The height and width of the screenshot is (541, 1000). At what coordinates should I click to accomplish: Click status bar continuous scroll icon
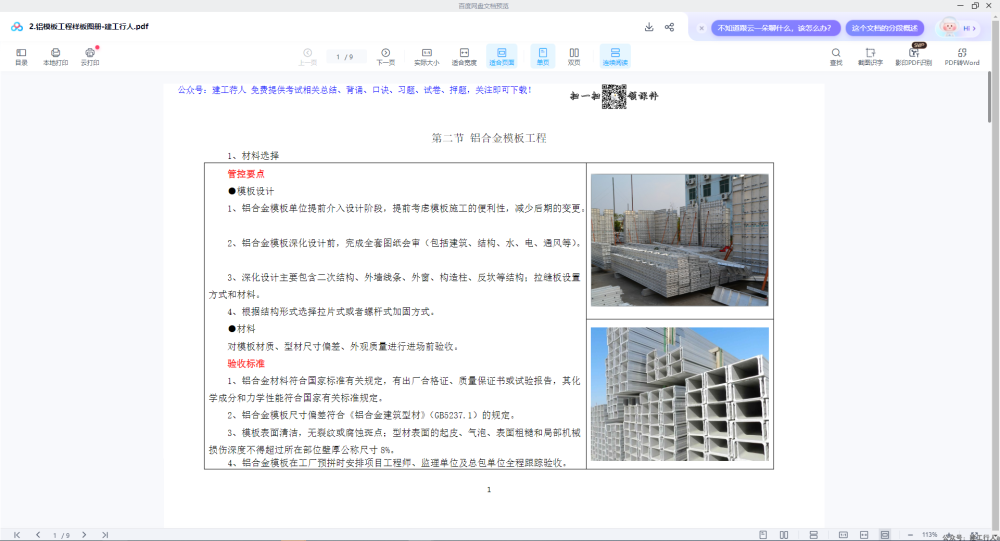click(x=813, y=535)
